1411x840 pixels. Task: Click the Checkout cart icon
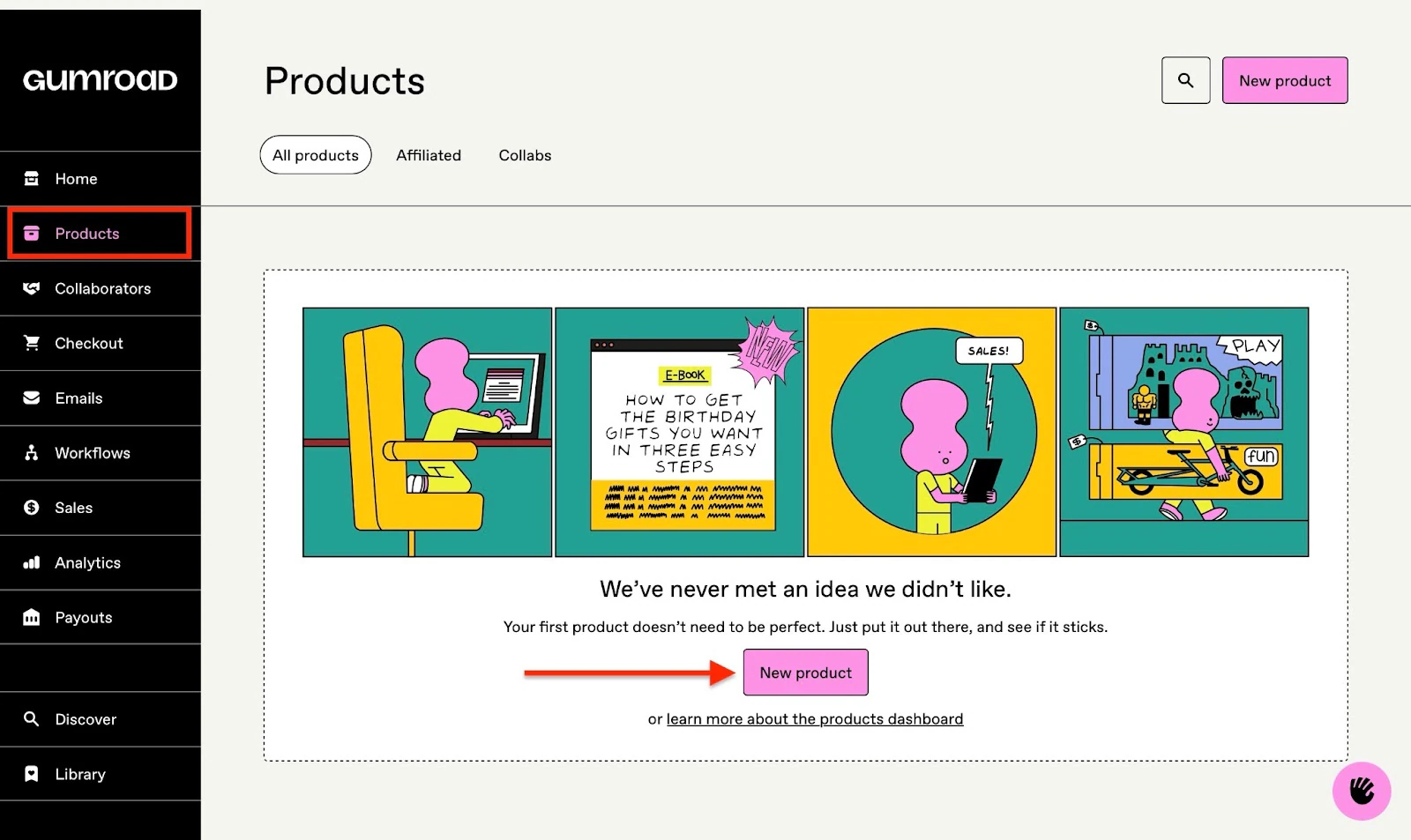coord(32,343)
